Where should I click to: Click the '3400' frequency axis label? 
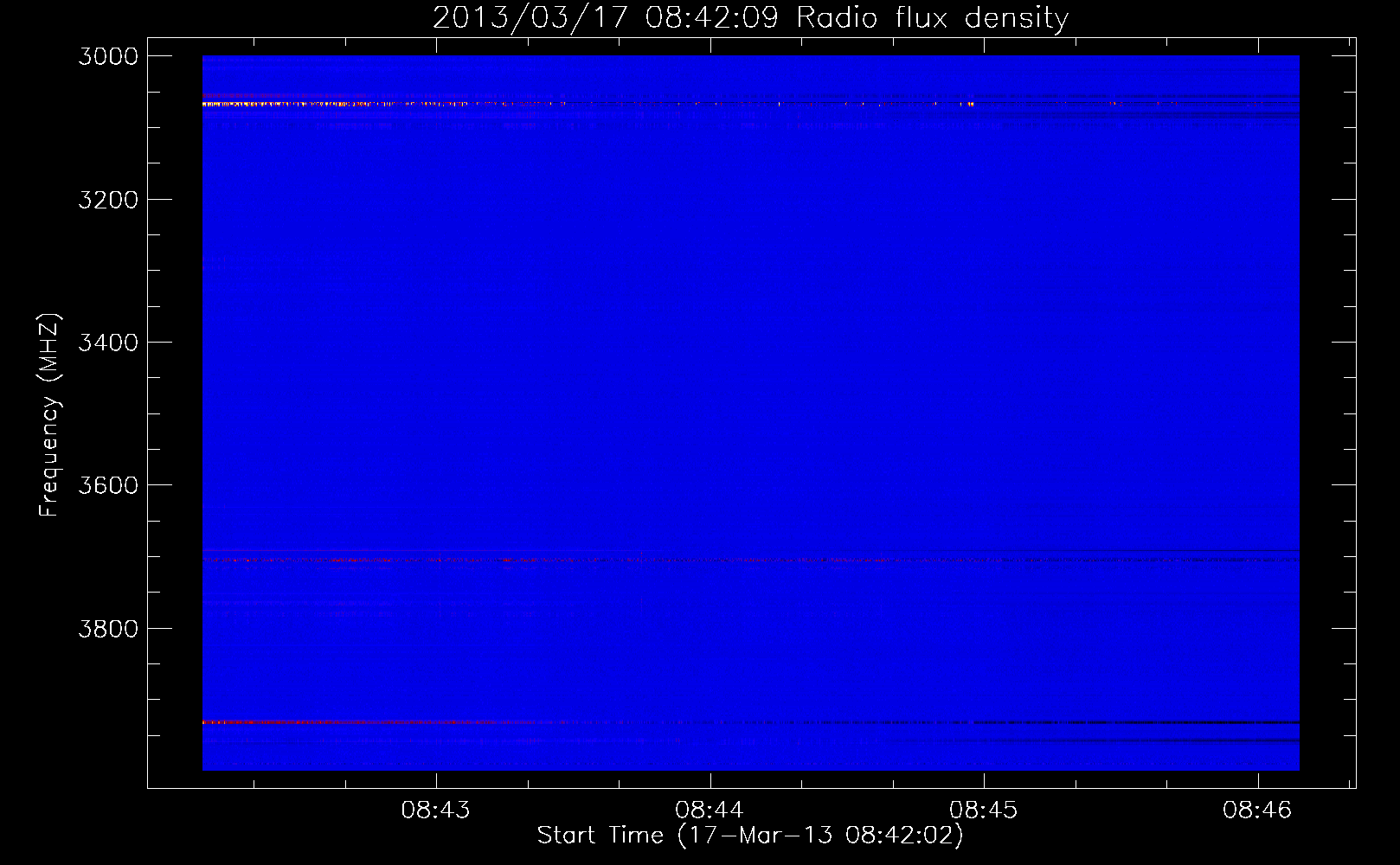(108, 343)
